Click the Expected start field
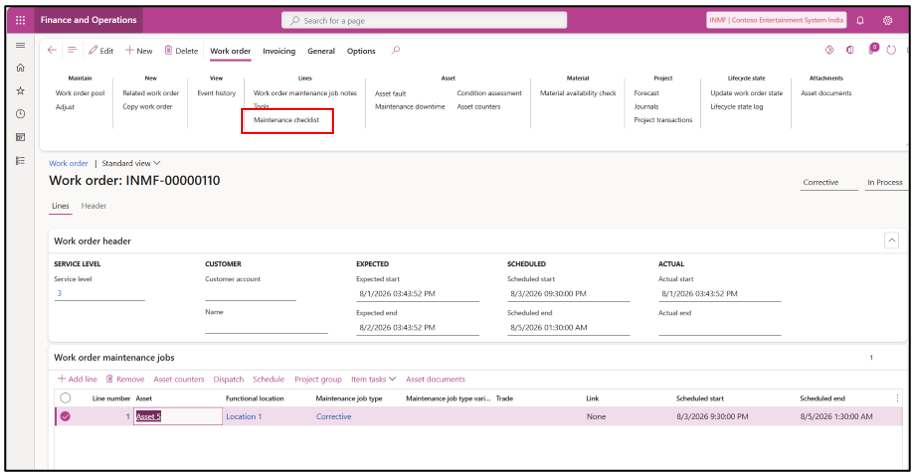 pos(418,293)
